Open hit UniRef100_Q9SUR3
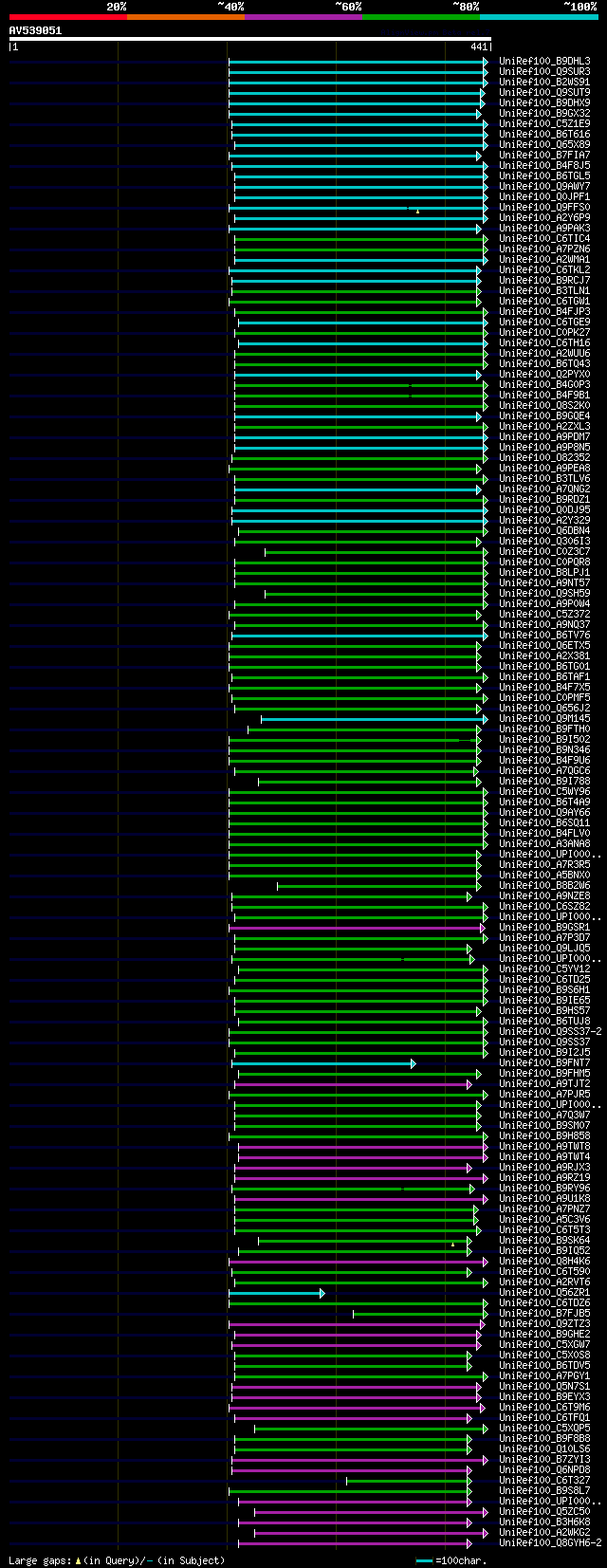Viewport: 607px width, 1568px height. 544,72
